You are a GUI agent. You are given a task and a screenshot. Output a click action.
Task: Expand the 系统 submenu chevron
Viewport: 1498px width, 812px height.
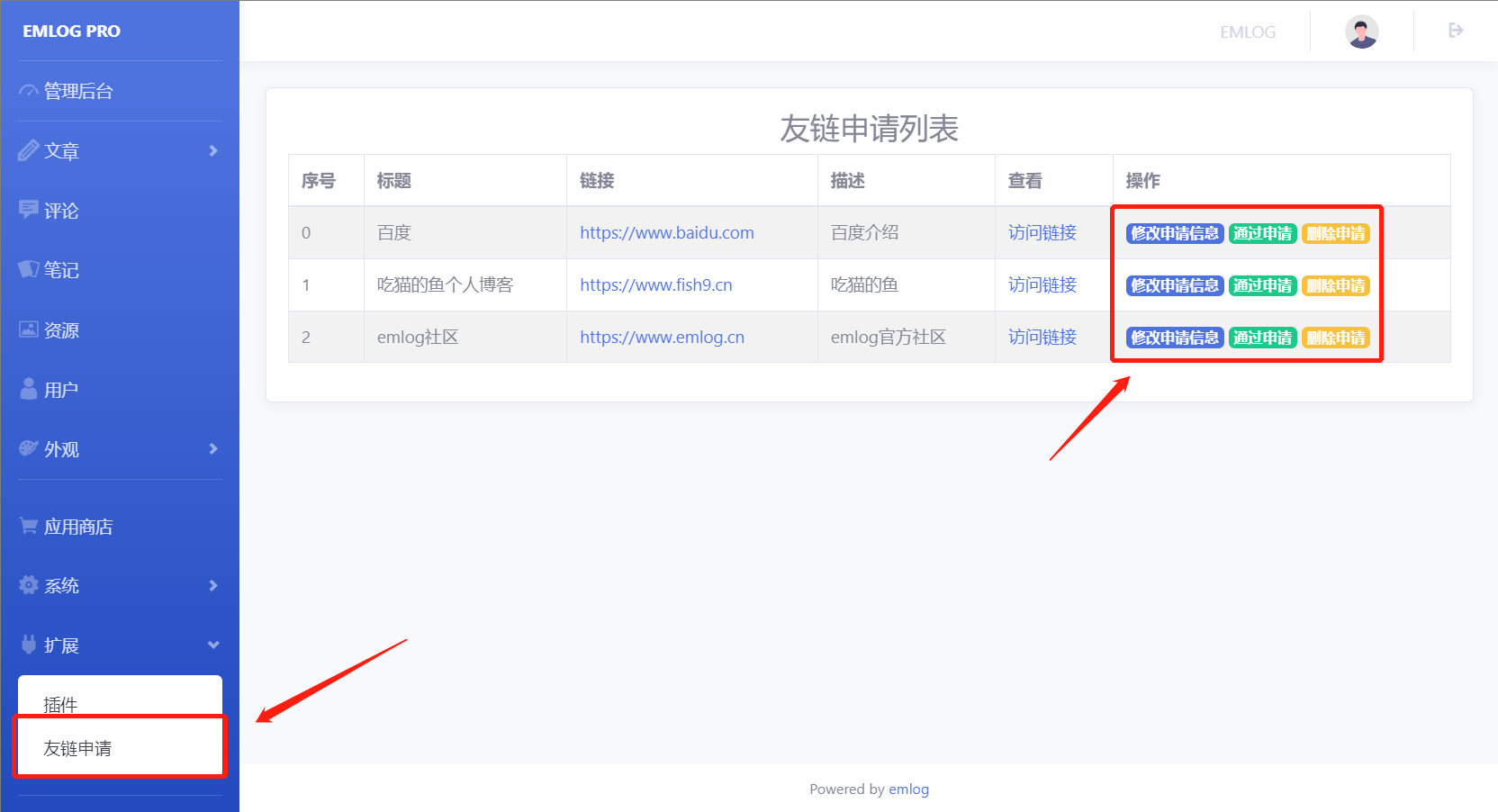[213, 585]
